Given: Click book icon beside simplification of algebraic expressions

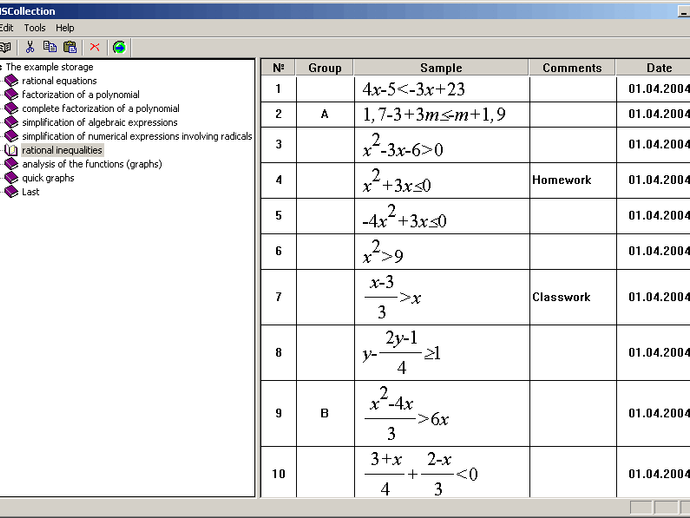Looking at the screenshot, I should click(x=11, y=122).
